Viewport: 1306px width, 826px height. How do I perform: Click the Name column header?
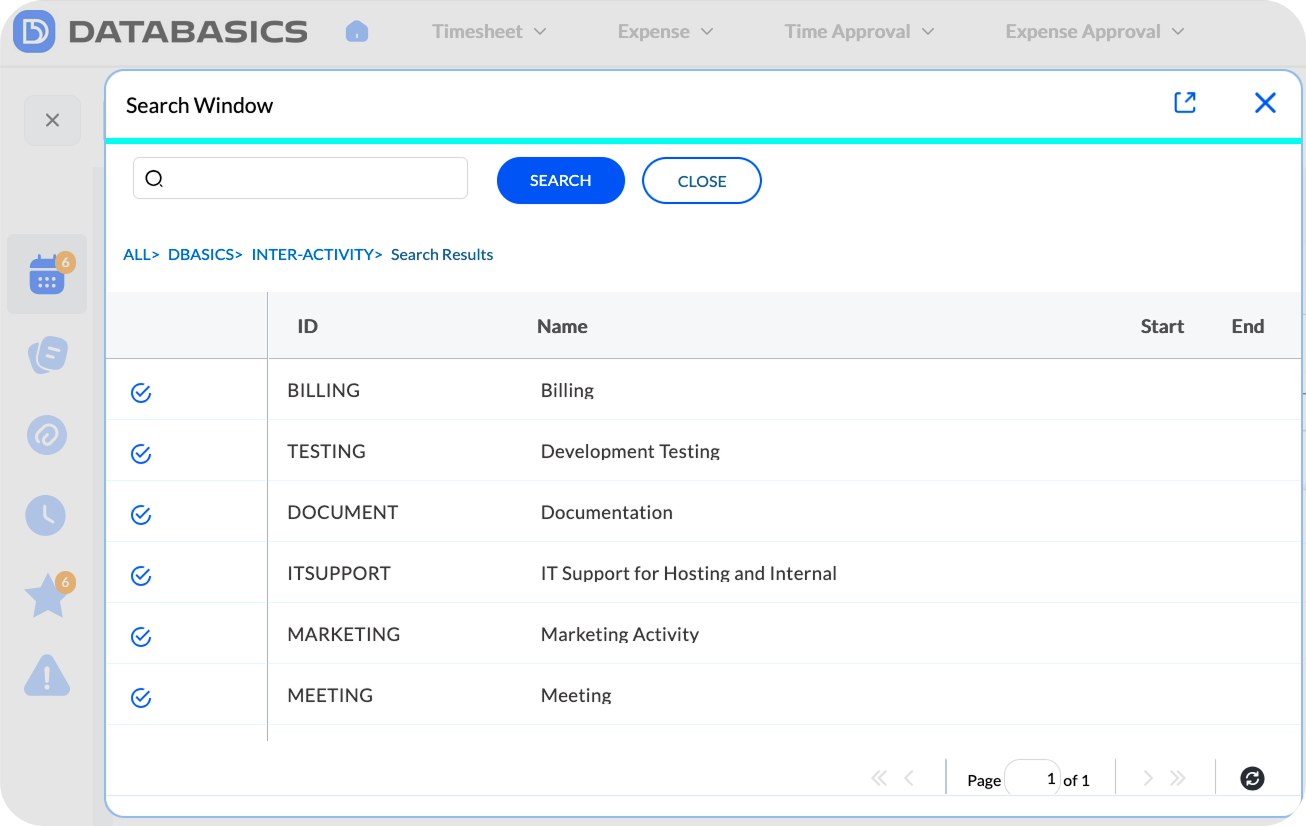point(562,326)
